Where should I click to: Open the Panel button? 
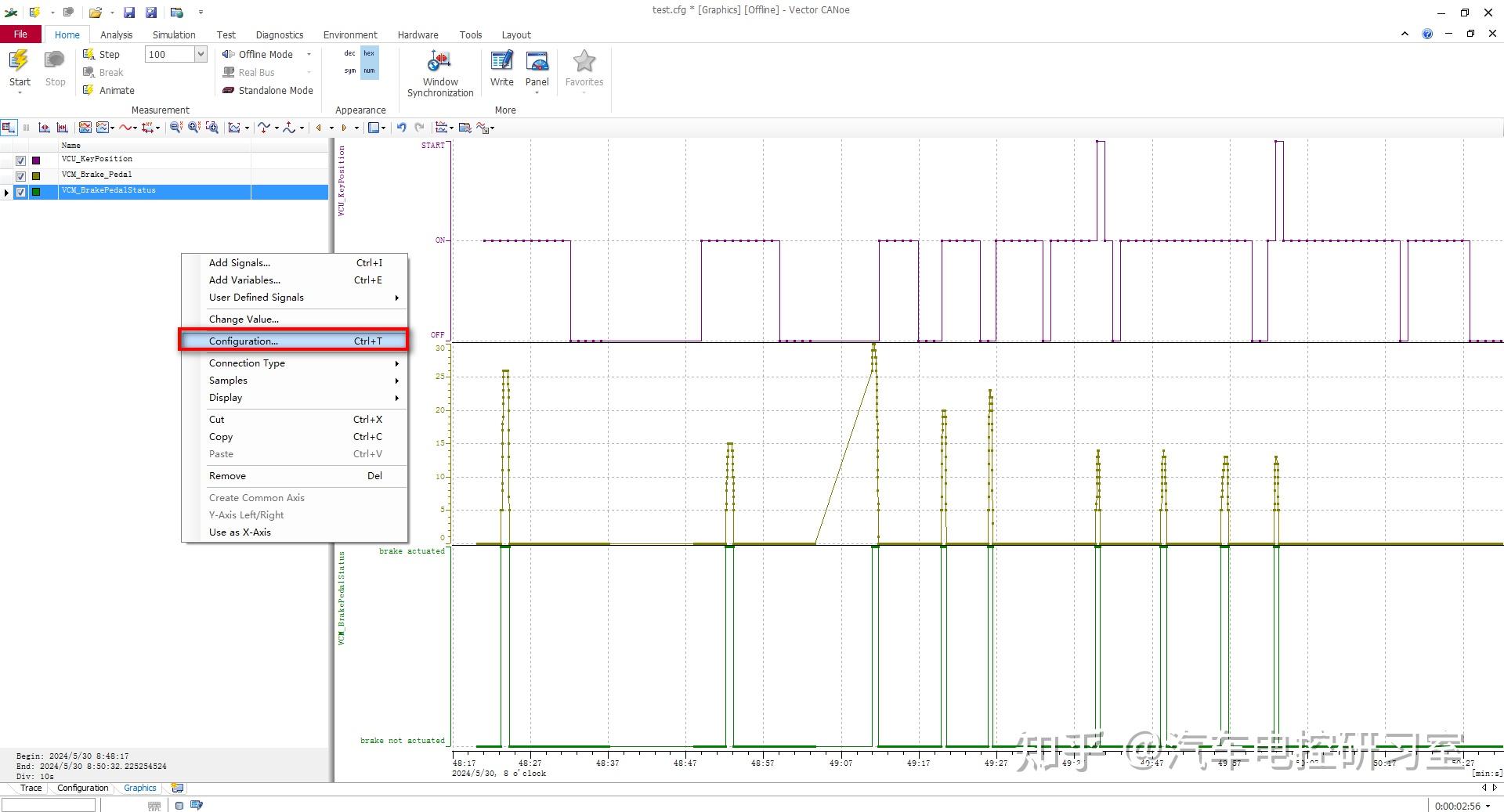click(537, 70)
